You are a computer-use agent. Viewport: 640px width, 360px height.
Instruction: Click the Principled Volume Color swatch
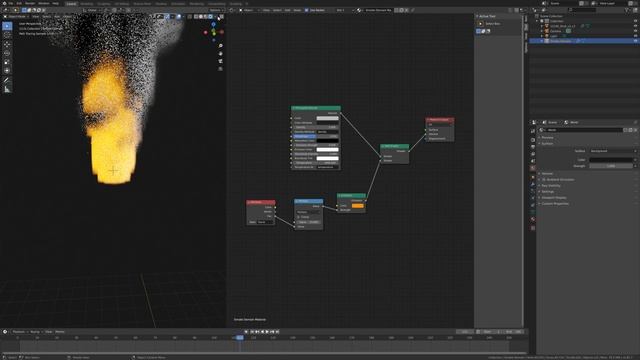(x=327, y=118)
